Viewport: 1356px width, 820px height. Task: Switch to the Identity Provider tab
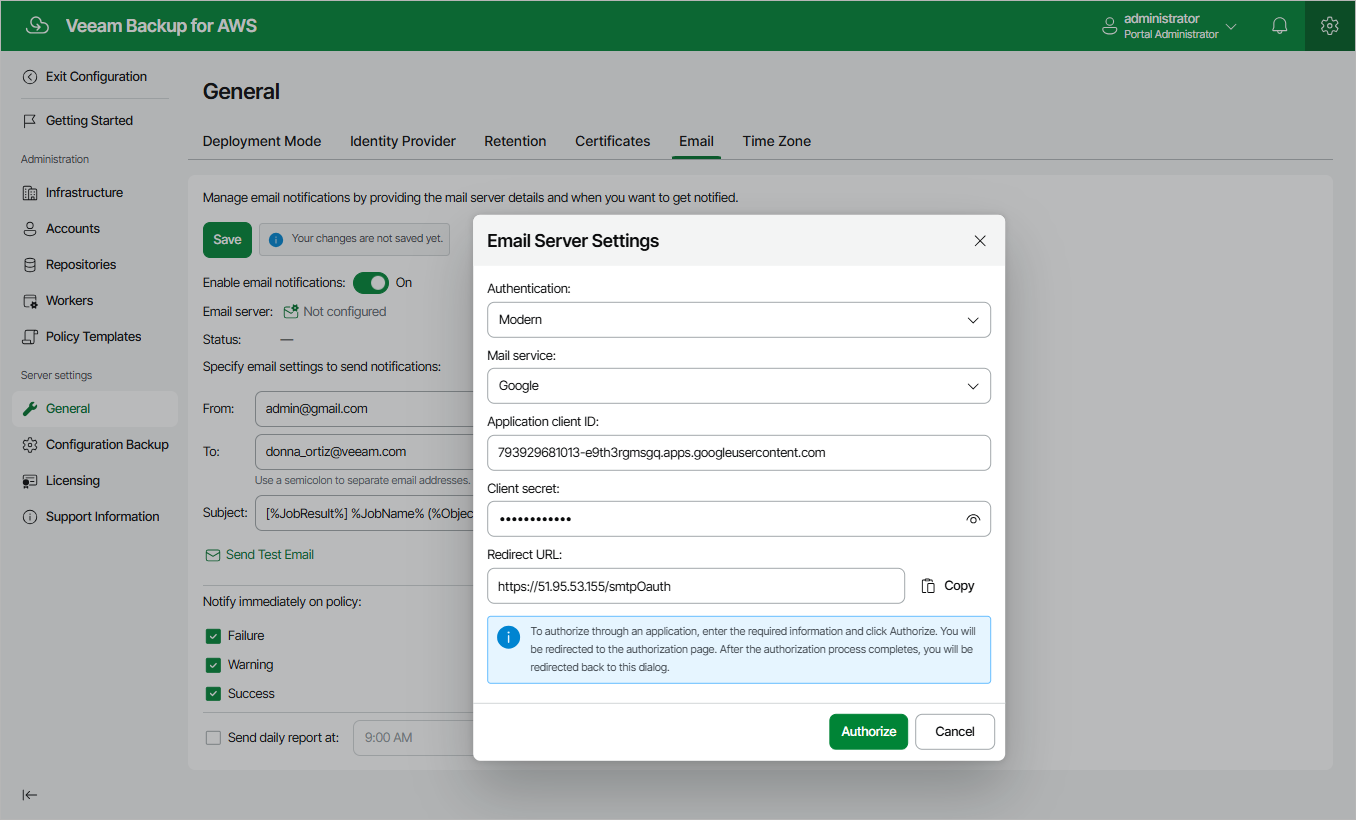(403, 141)
